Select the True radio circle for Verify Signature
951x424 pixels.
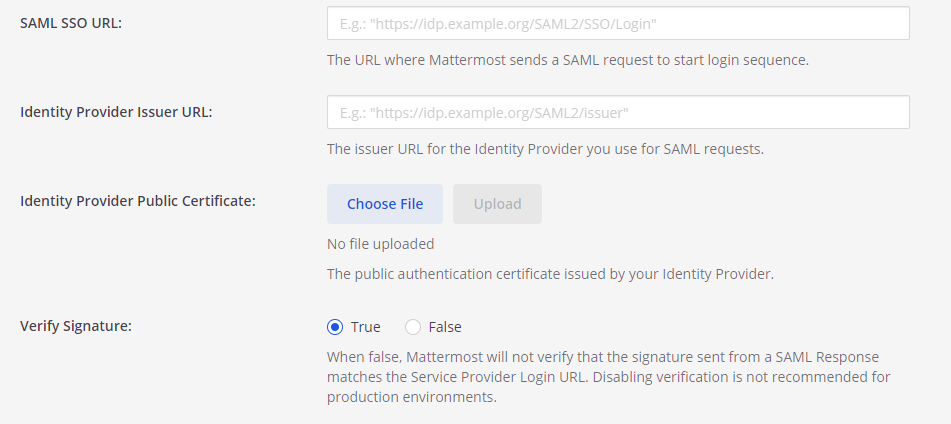tap(335, 327)
